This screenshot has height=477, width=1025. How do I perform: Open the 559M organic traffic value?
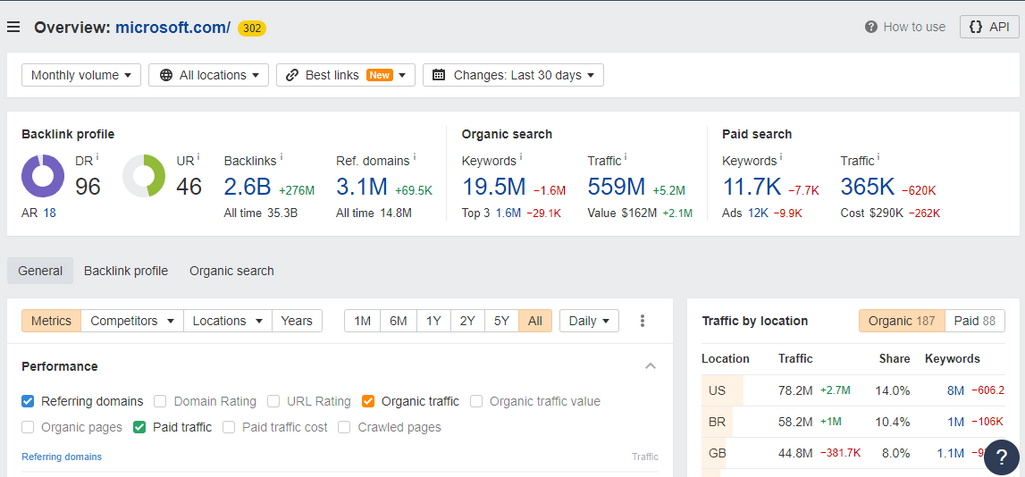coord(616,187)
